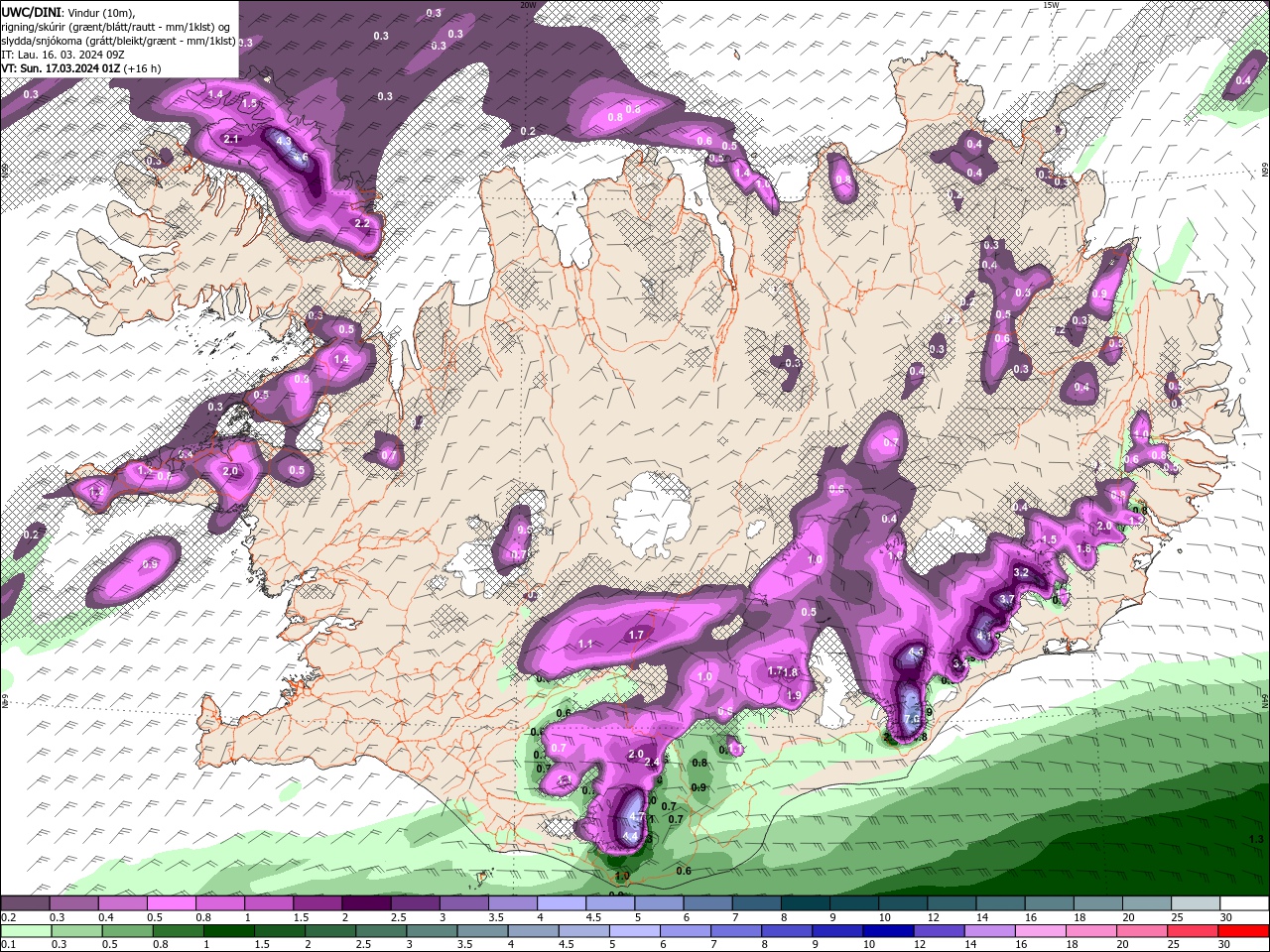Select the deep blue rain swatch between 10 and 12
The height and width of the screenshot is (952, 1270).
tap(888, 931)
